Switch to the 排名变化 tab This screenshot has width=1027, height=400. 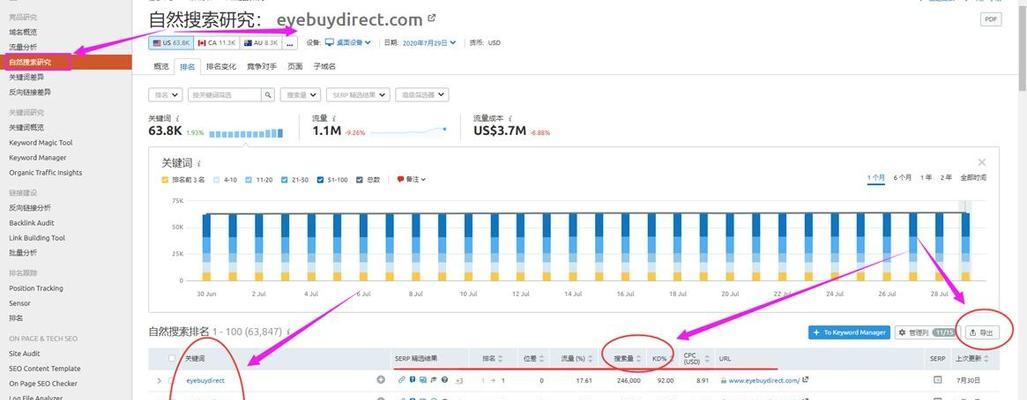coord(221,66)
